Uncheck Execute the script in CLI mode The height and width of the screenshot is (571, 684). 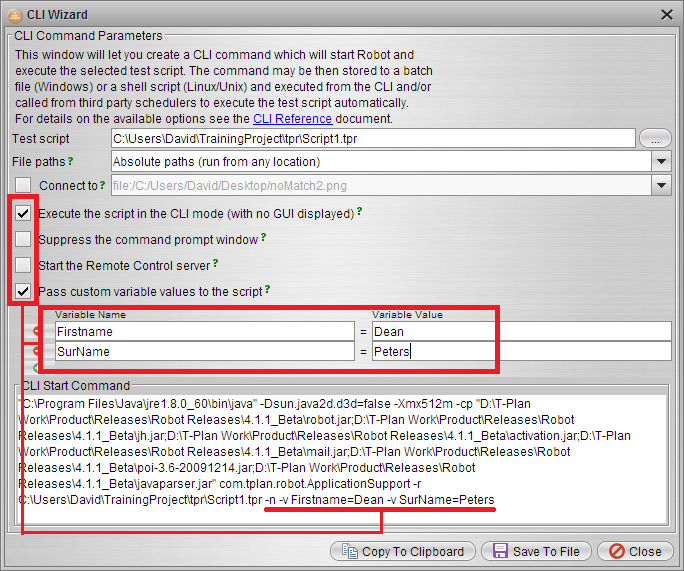click(x=23, y=213)
